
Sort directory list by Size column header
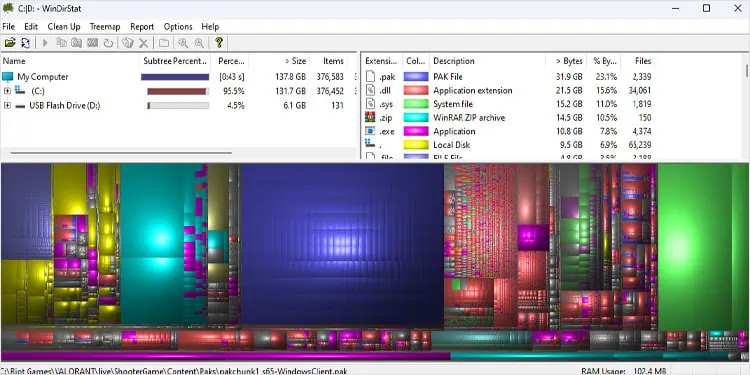pos(279,61)
